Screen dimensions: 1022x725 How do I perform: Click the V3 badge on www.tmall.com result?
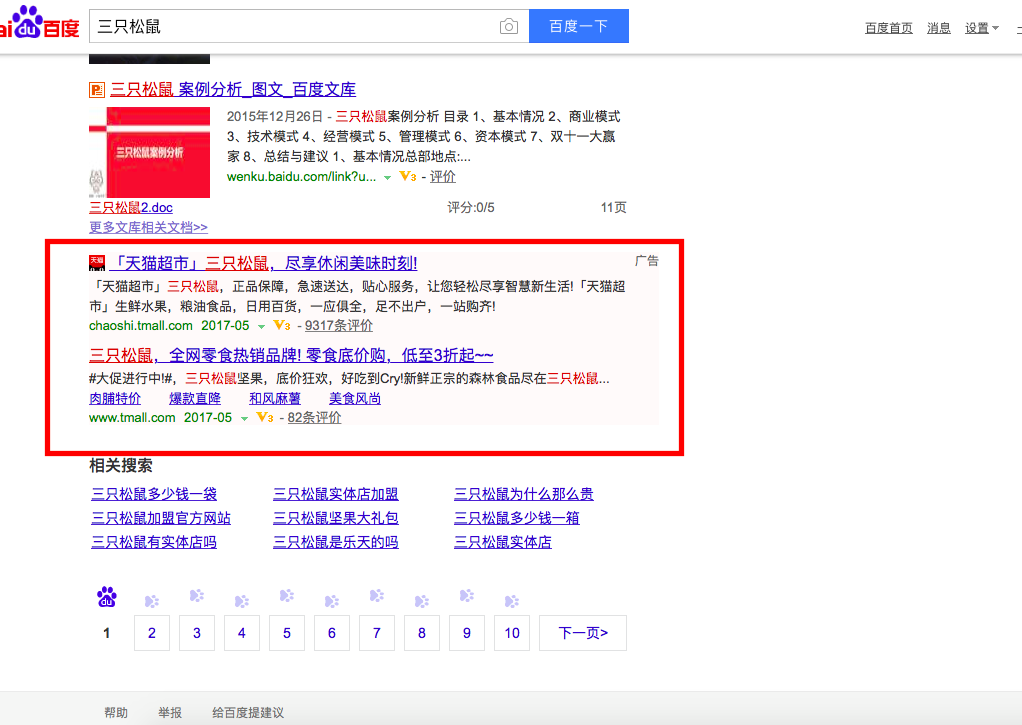click(x=264, y=418)
